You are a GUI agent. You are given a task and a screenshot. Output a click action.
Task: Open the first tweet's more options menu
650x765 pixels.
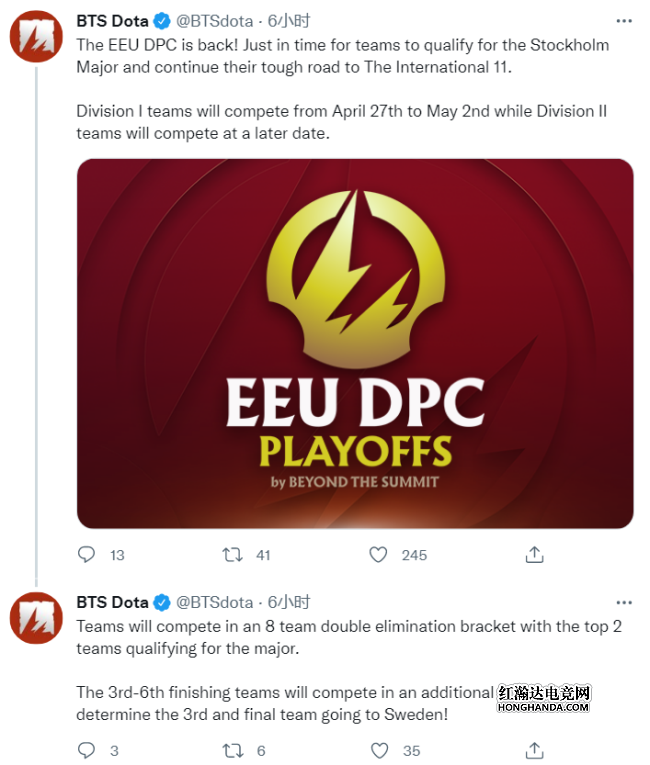click(623, 21)
